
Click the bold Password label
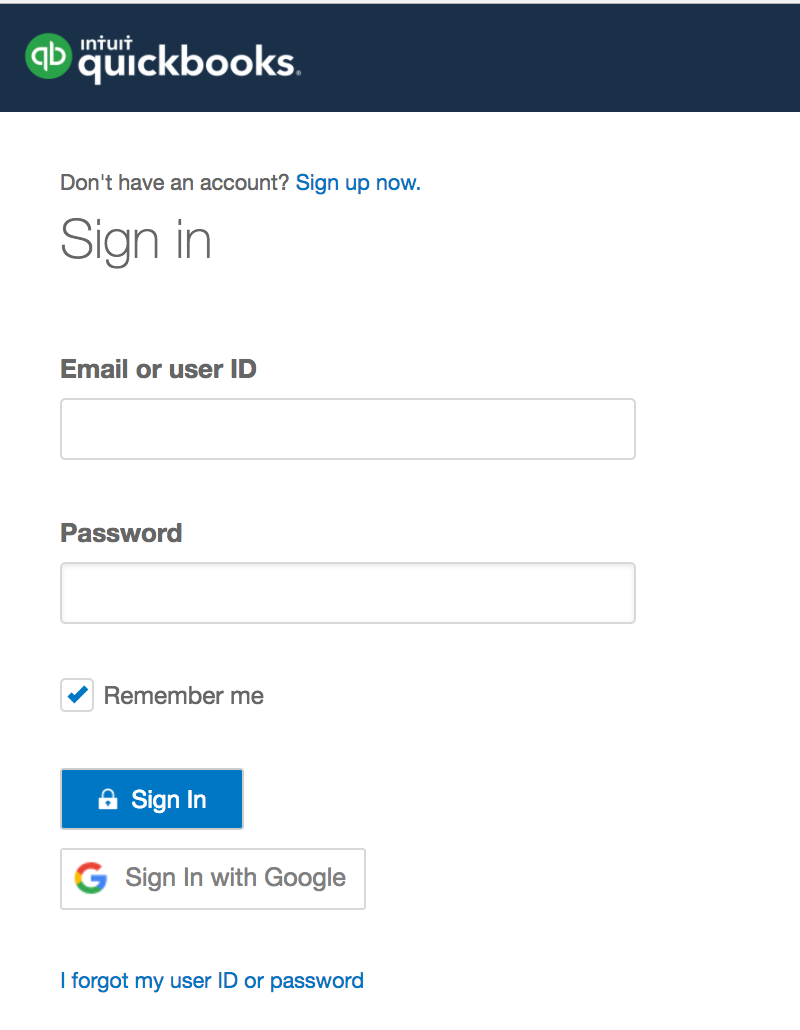121,532
